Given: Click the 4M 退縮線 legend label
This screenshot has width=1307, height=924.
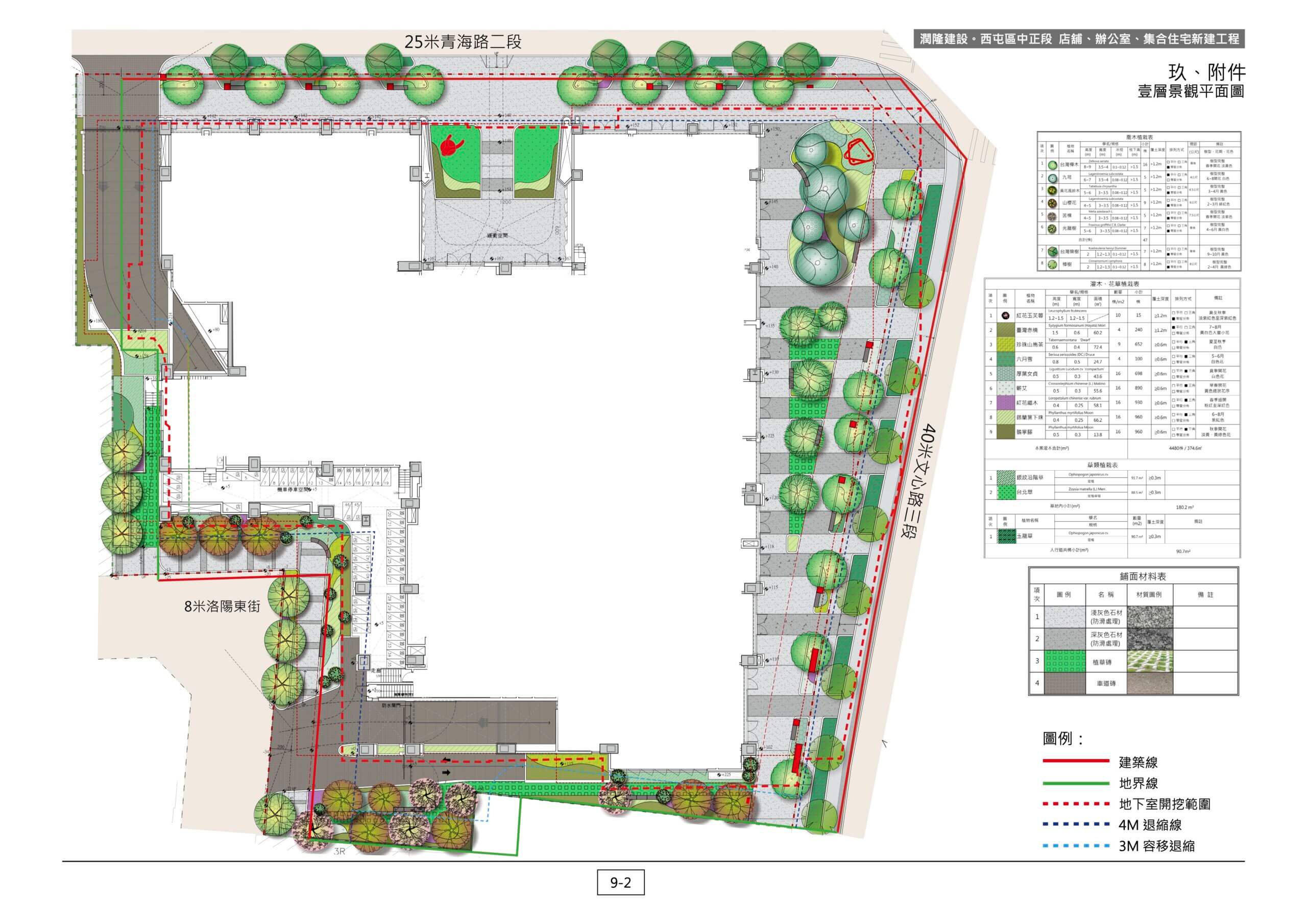Looking at the screenshot, I should (1150, 825).
